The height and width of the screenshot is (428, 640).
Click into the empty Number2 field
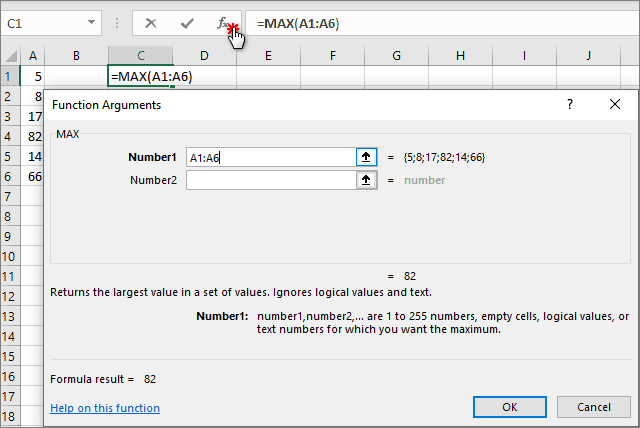tap(271, 180)
